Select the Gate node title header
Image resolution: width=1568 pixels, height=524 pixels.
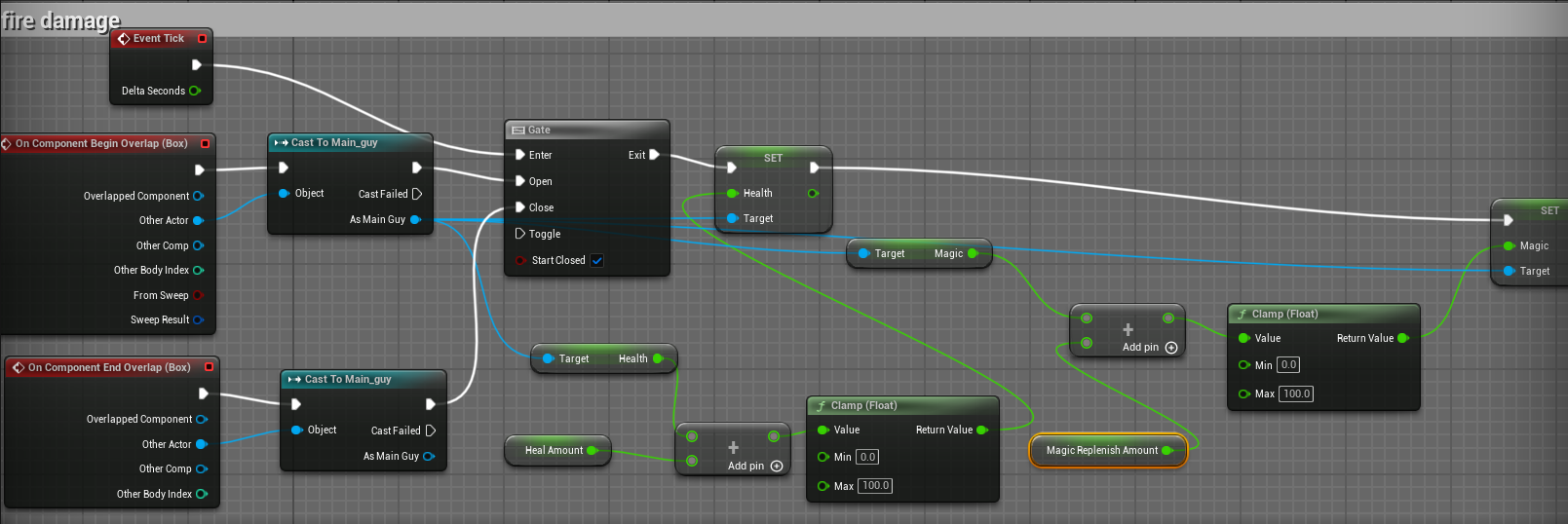[x=587, y=130]
